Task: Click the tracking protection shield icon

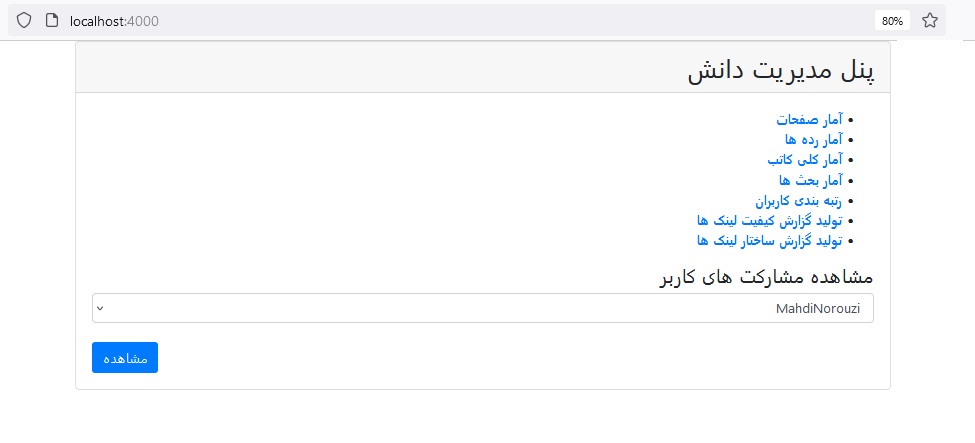Action: coord(24,20)
